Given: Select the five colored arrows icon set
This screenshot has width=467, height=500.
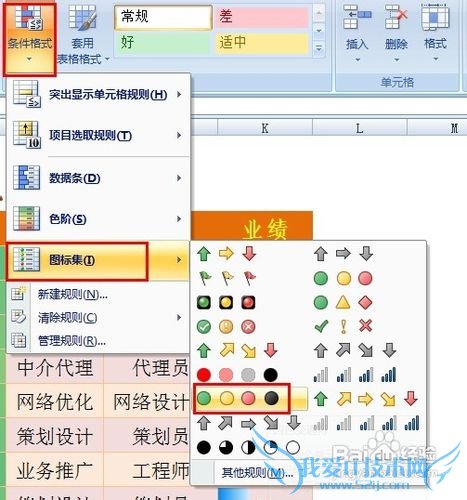Looking at the screenshot, I should 366,399.
